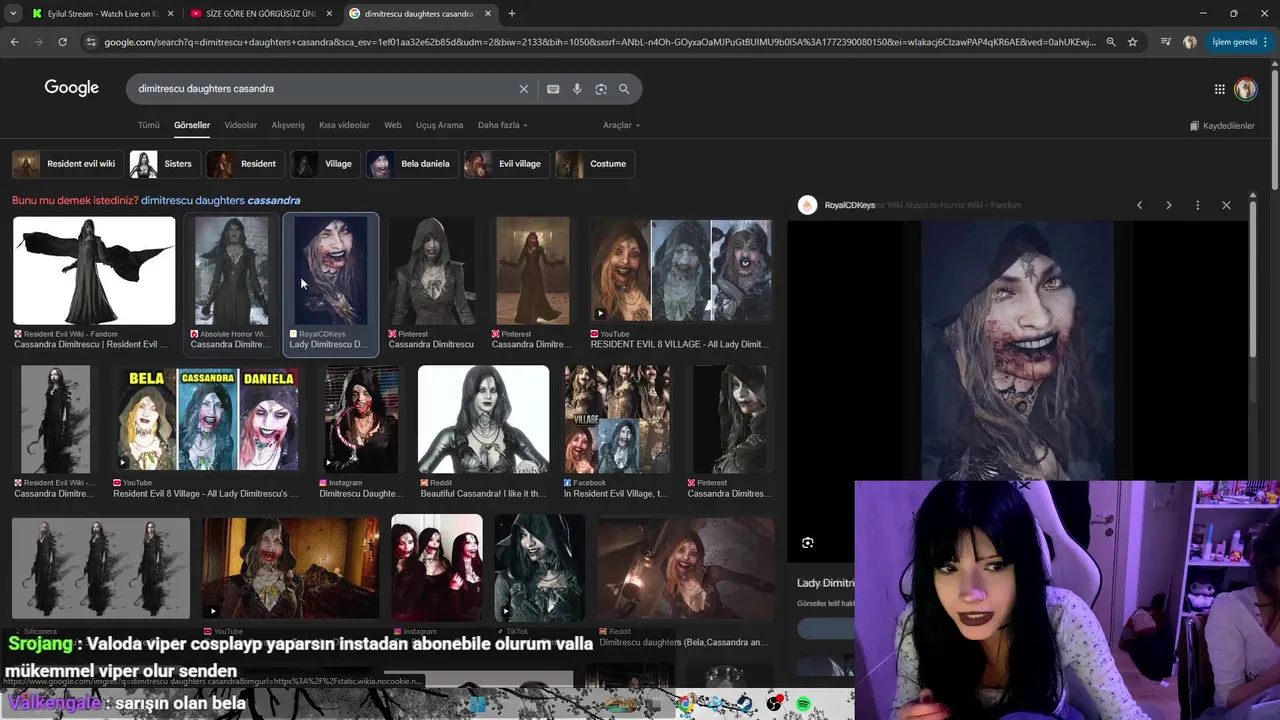Filter by the Costume chip

[594, 164]
